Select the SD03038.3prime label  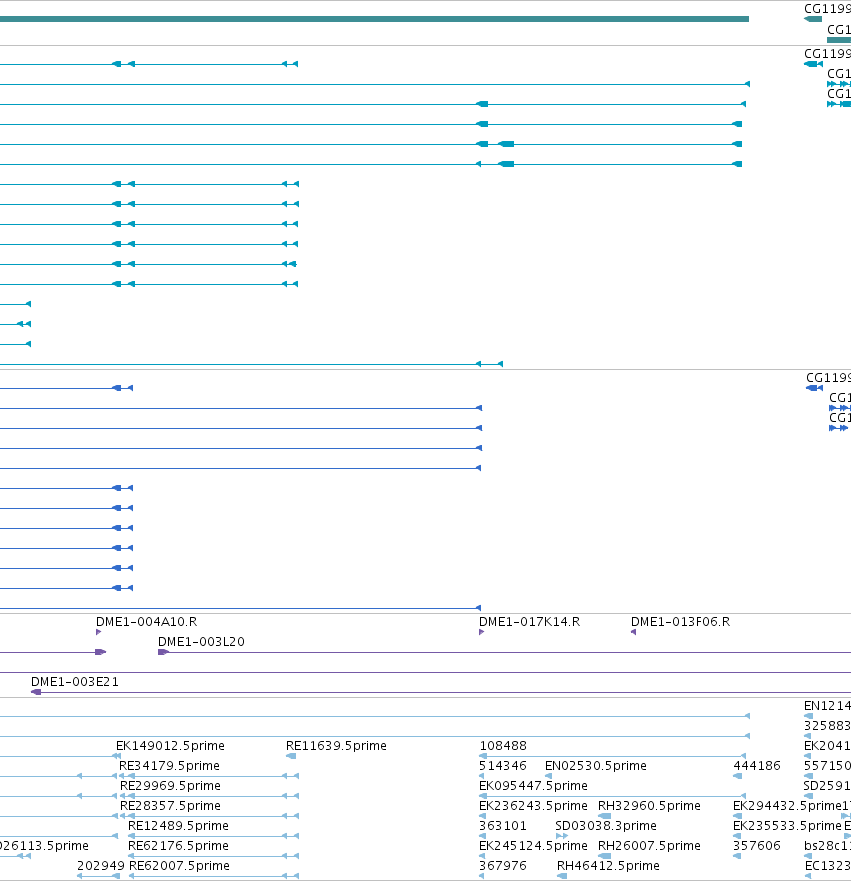606,826
